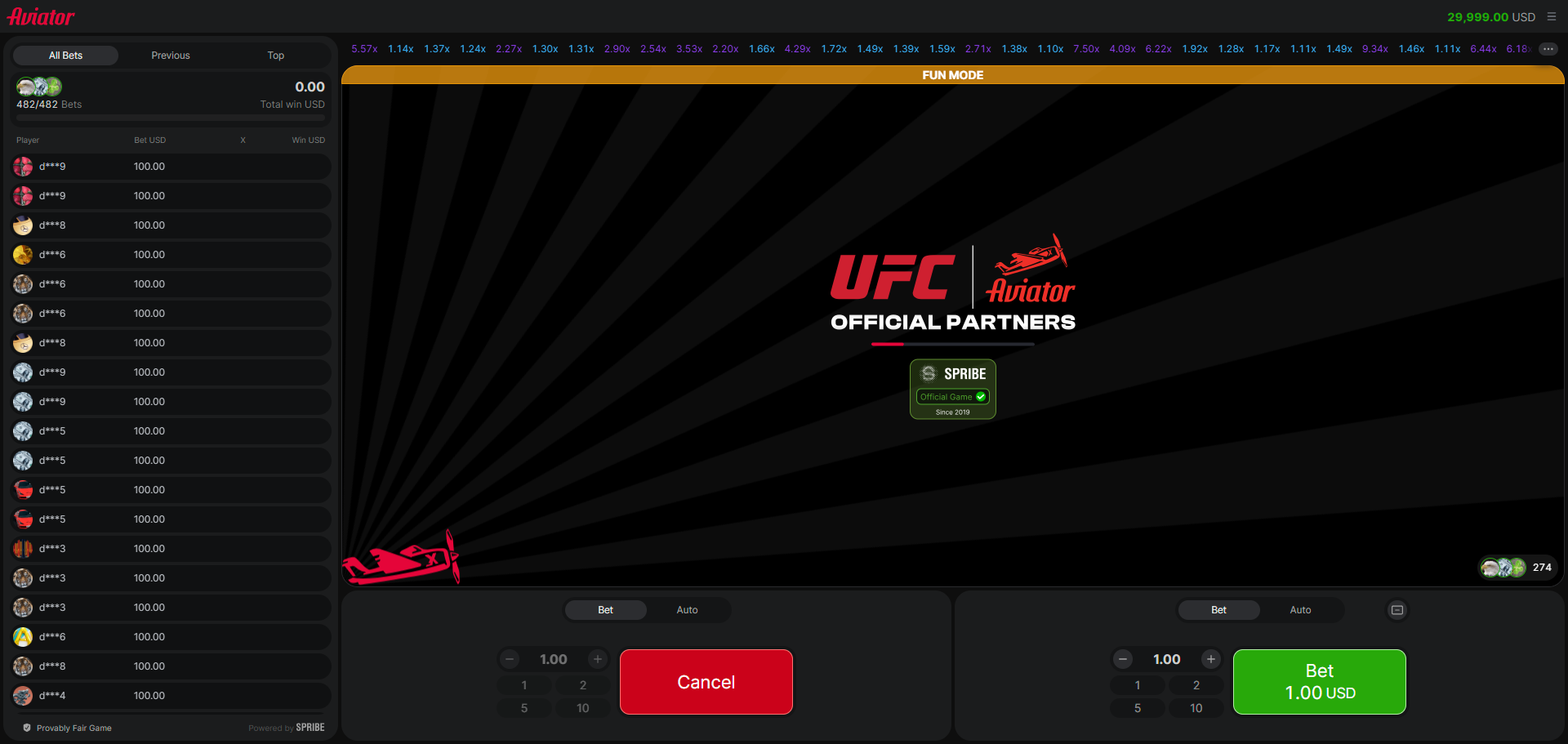Choose quick amount 2 in the right panel

(1196, 685)
